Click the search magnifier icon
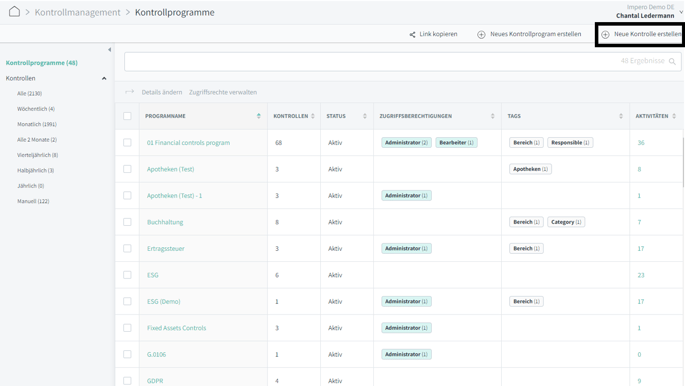This screenshot has height=386, width=685. click(672, 62)
